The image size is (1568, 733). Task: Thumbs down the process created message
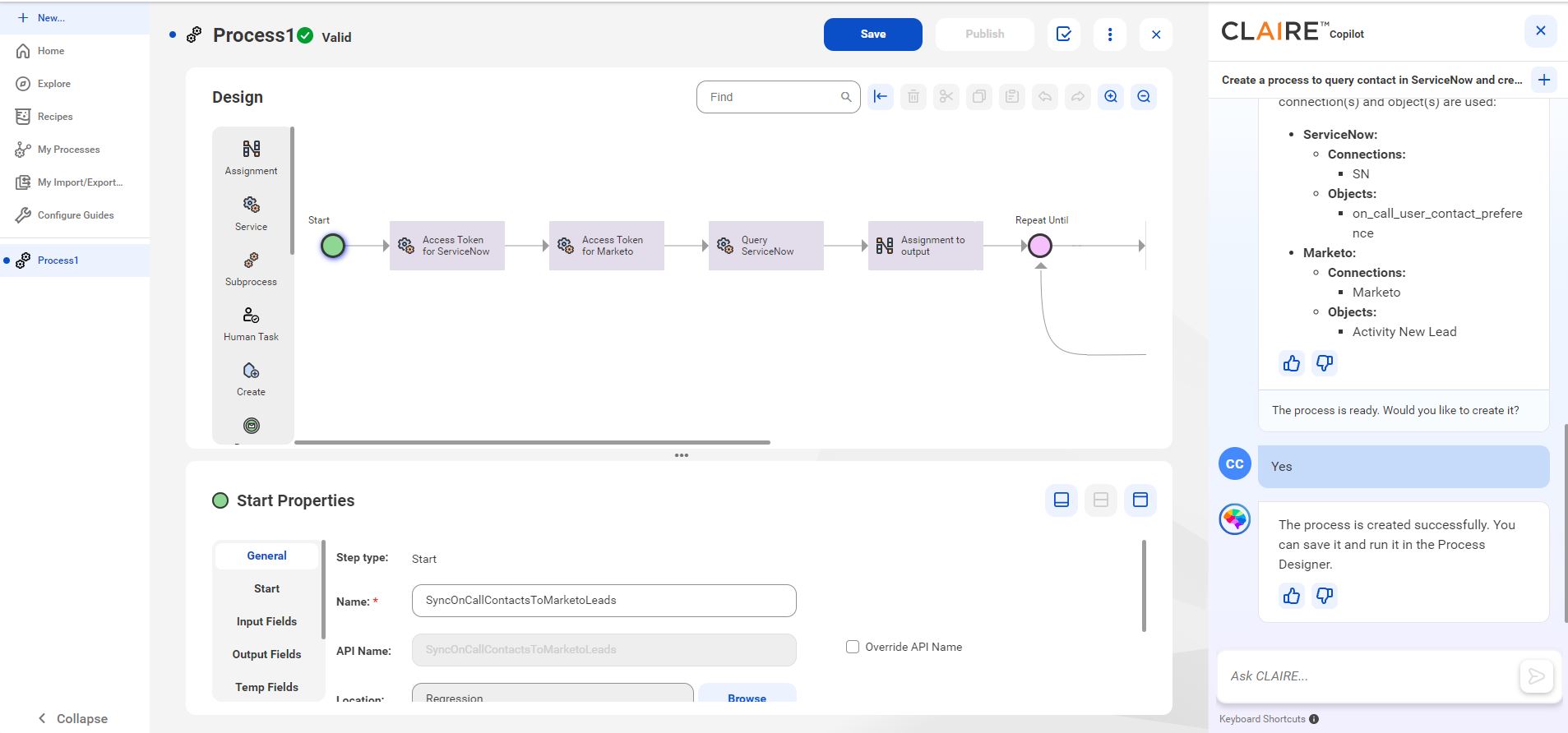[x=1325, y=596]
